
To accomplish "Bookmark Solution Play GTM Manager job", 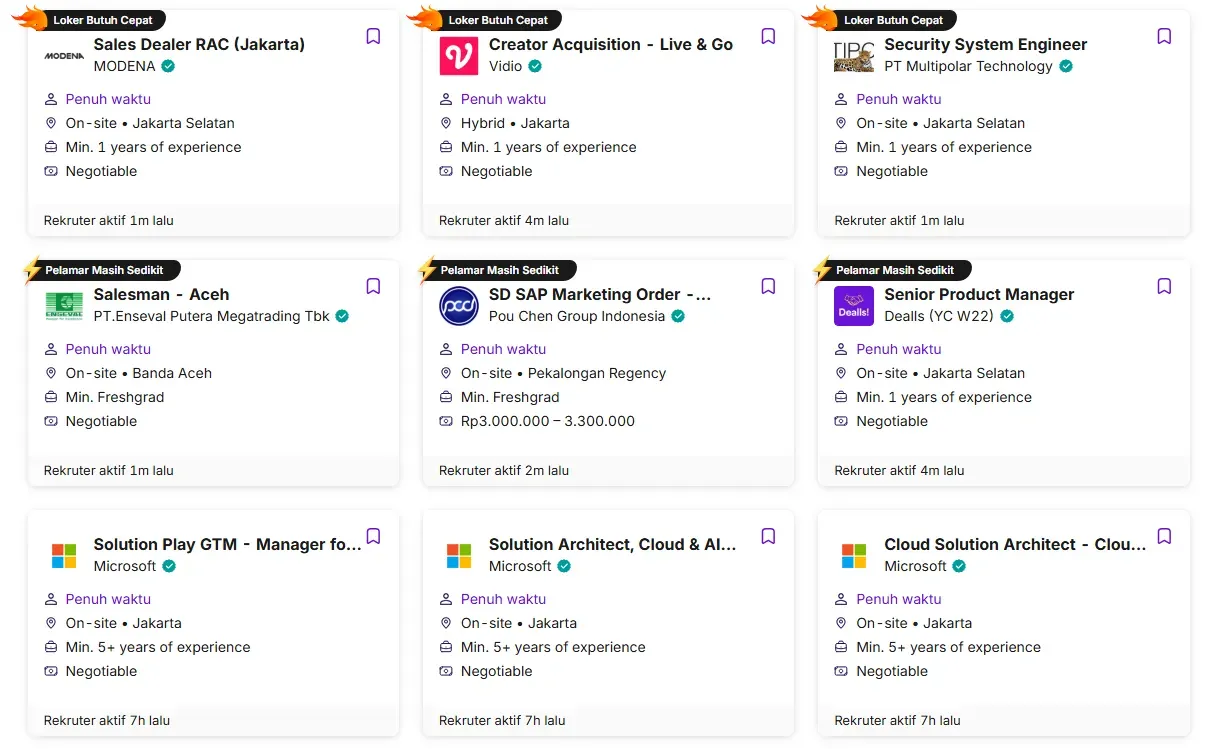I will (x=373, y=537).
